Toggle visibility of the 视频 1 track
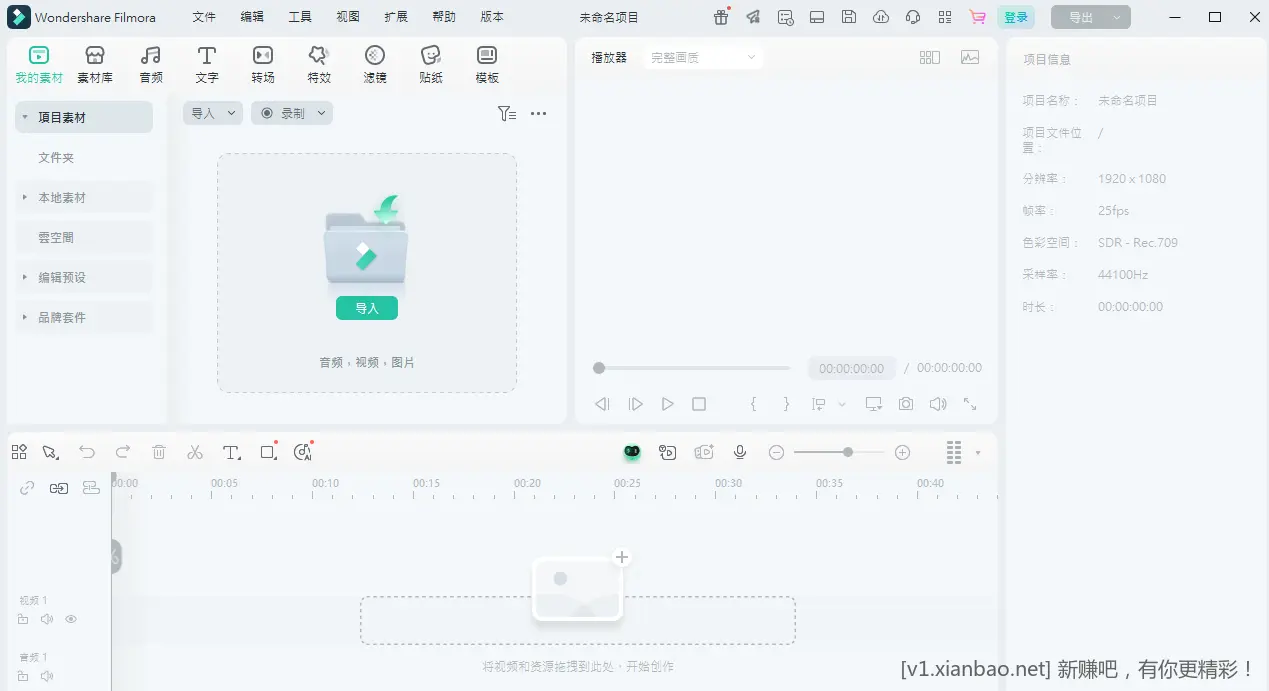Image resolution: width=1269 pixels, height=691 pixels. 70,618
